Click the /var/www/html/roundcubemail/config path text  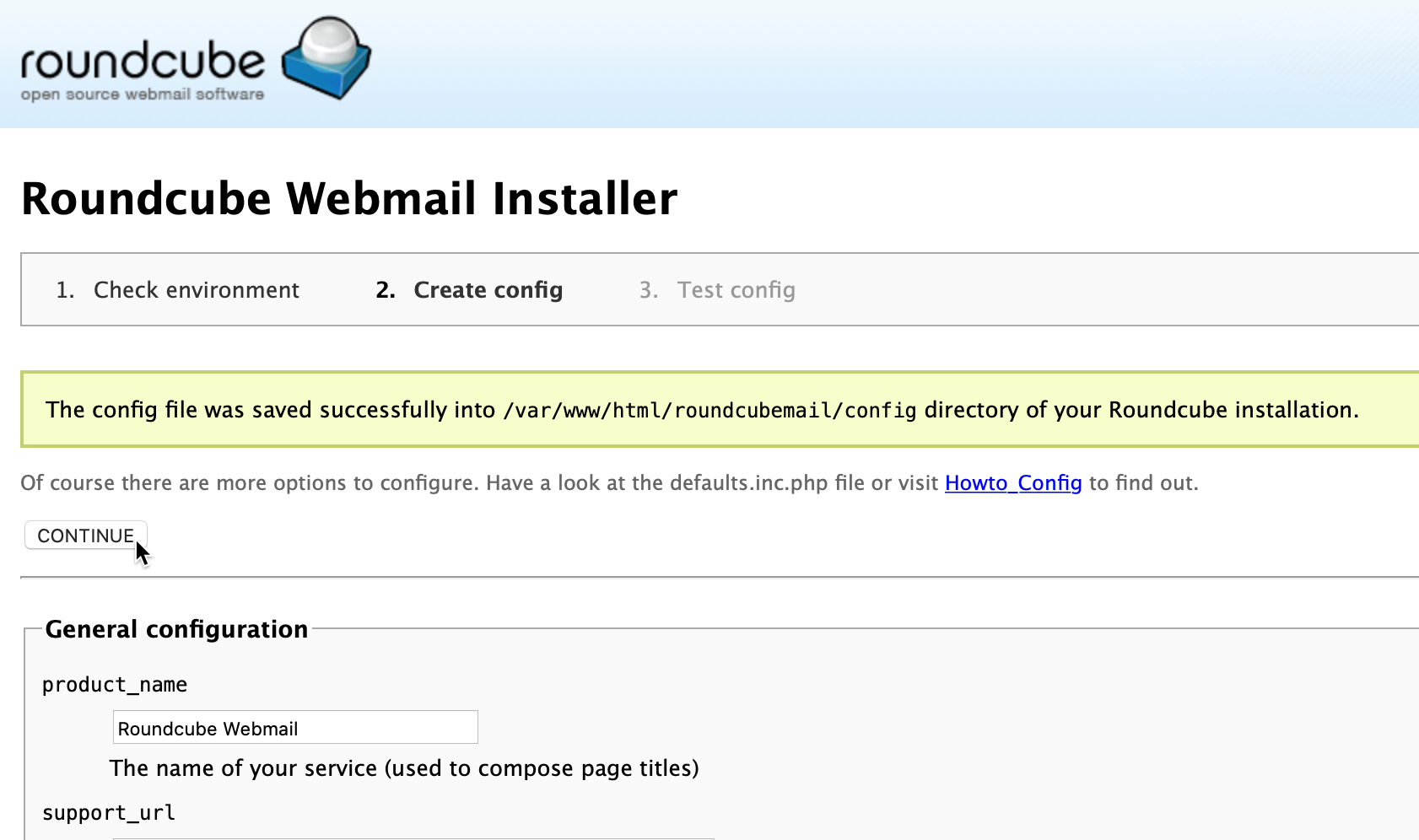coord(709,411)
